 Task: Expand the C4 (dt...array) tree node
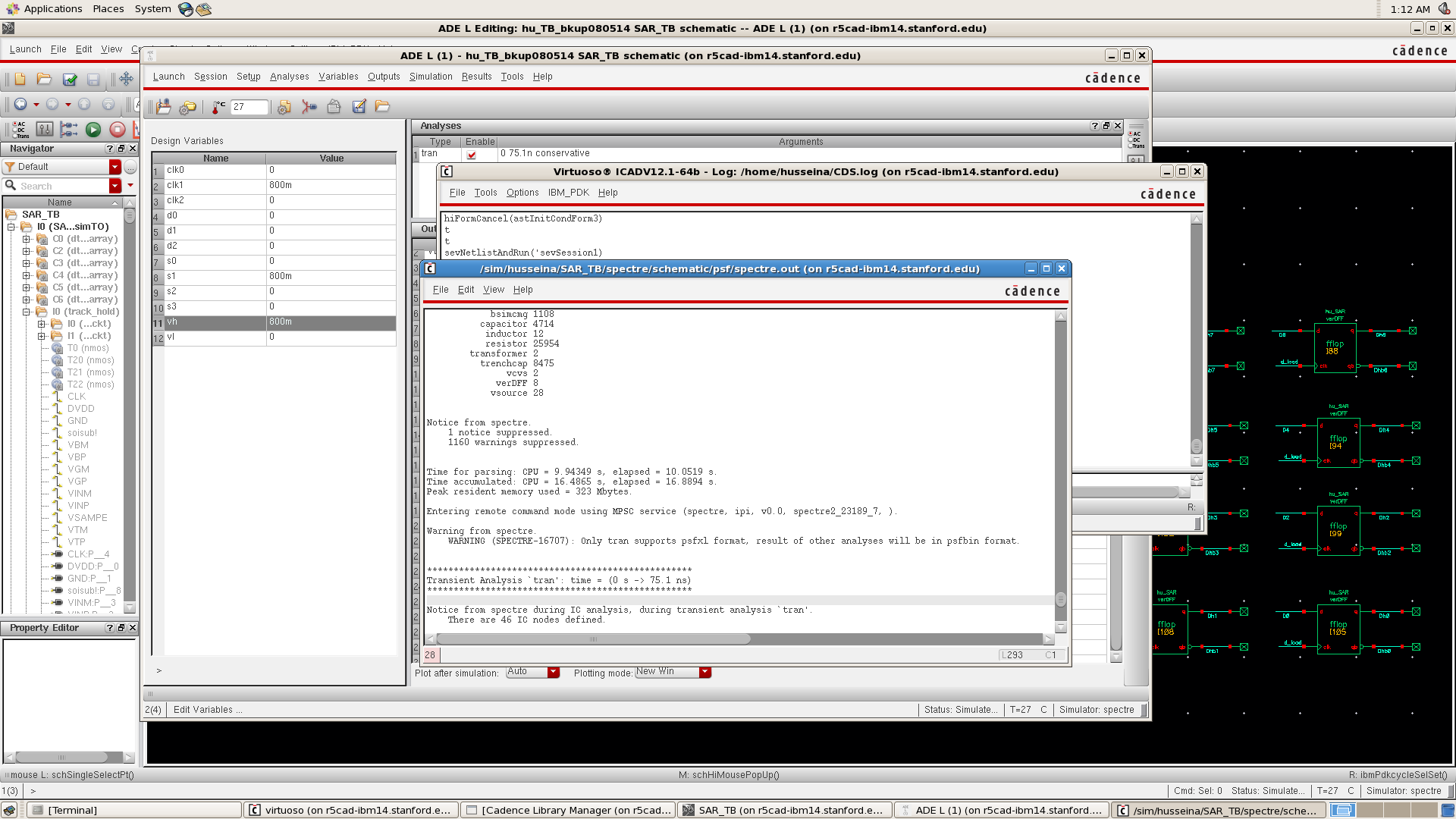click(27, 275)
